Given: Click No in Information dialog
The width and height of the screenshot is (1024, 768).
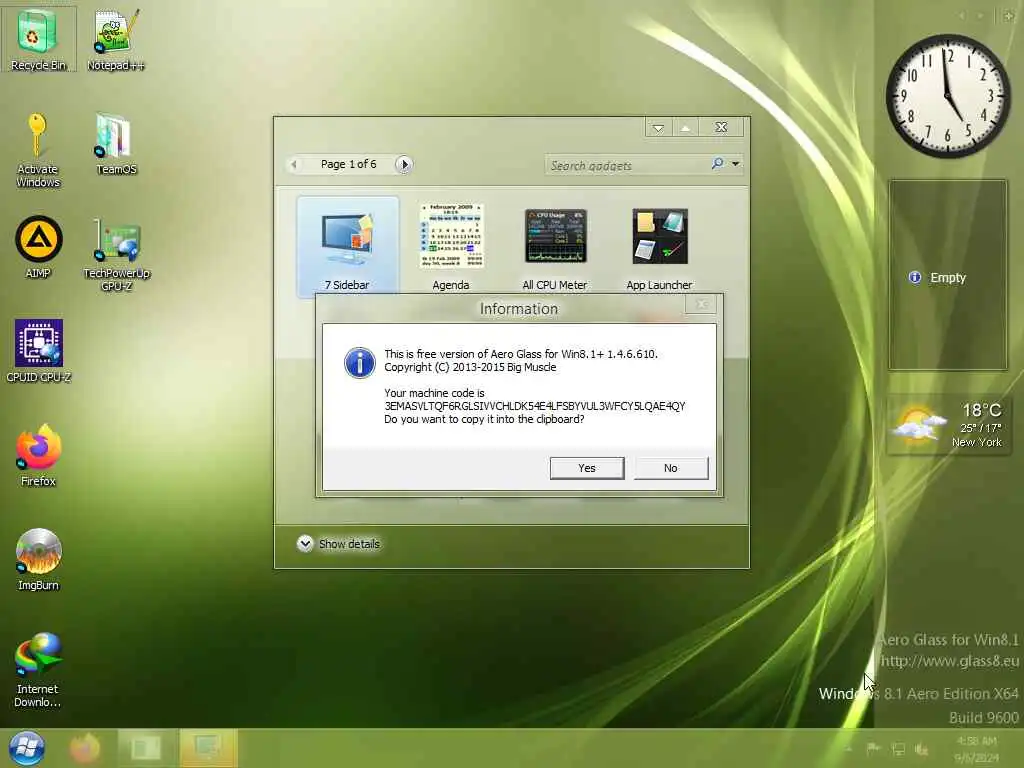Looking at the screenshot, I should pos(671,468).
